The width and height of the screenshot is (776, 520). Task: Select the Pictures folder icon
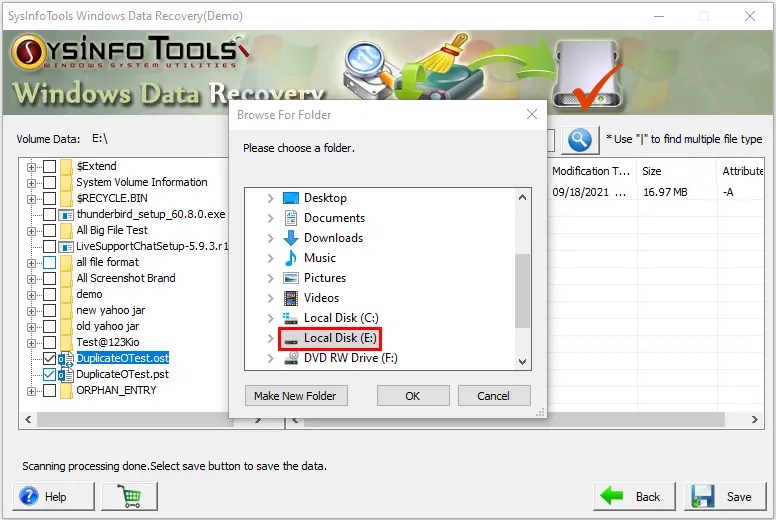click(x=291, y=278)
